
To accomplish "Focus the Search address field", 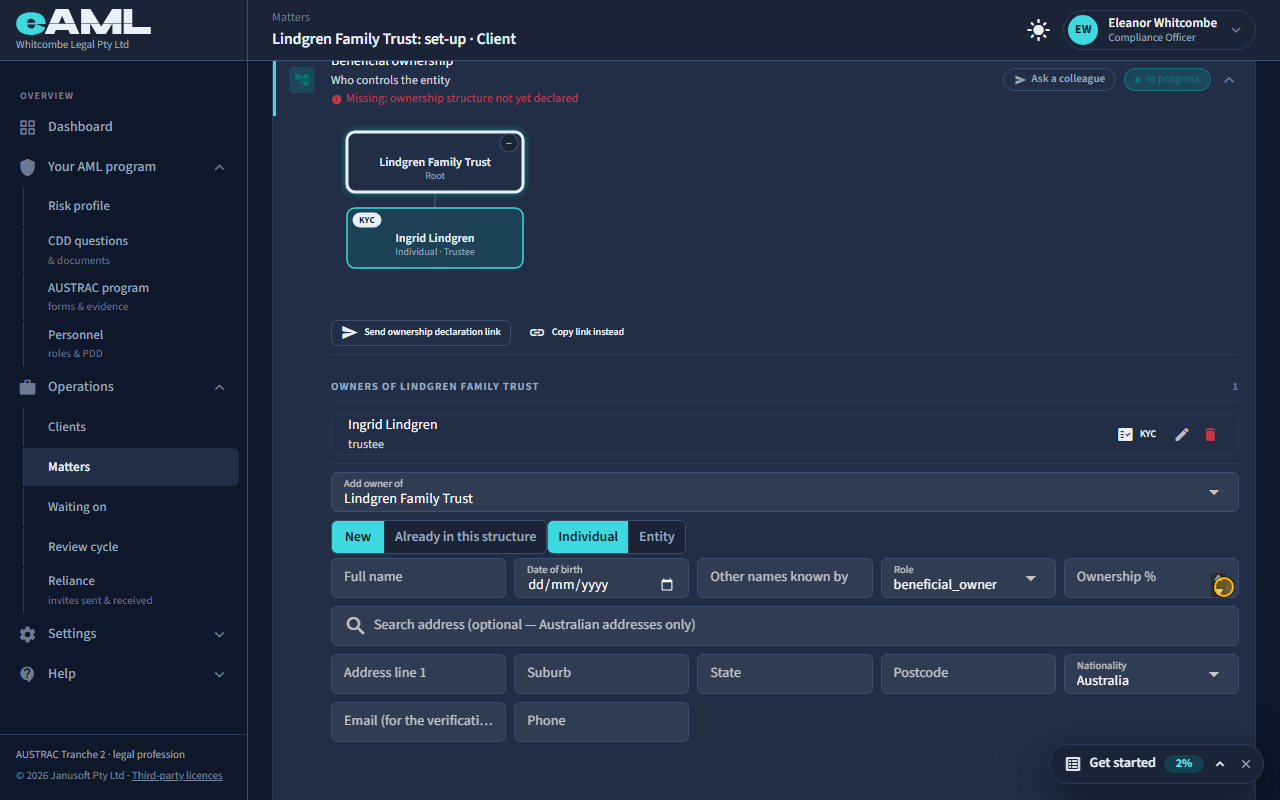I will pos(785,626).
